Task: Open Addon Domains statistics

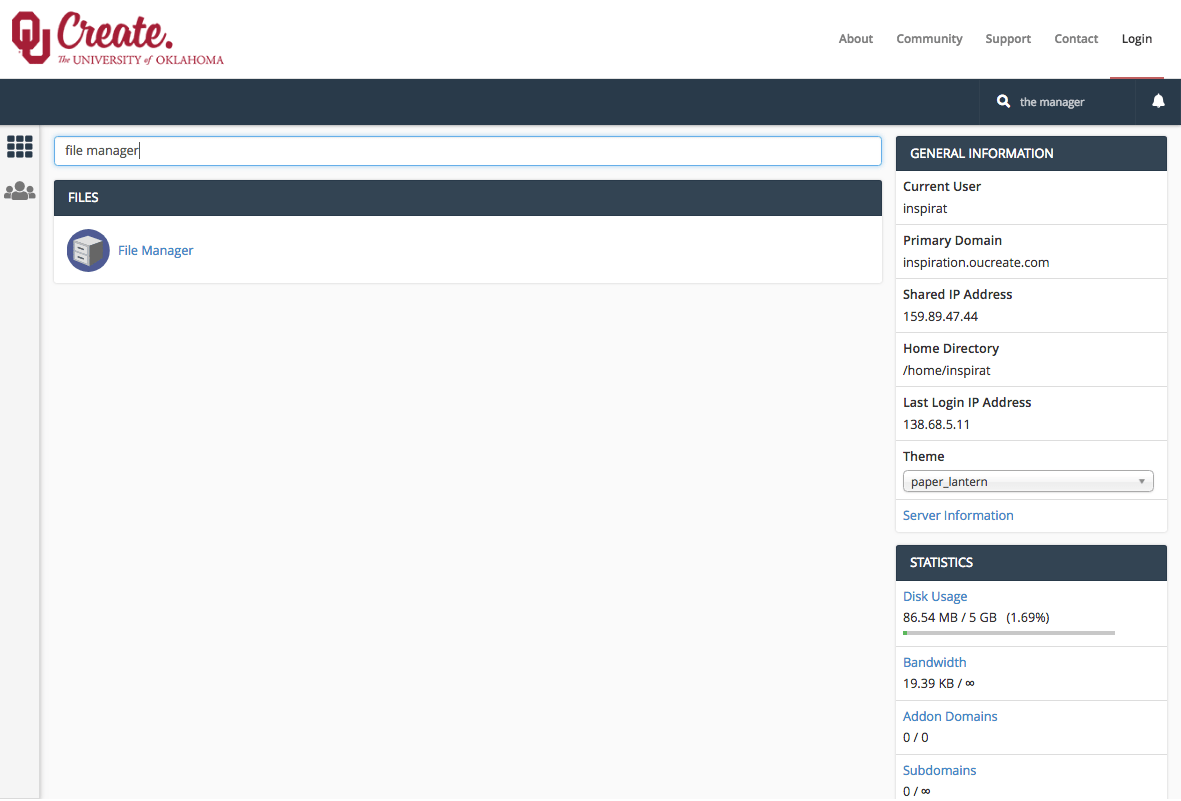Action: [x=949, y=716]
